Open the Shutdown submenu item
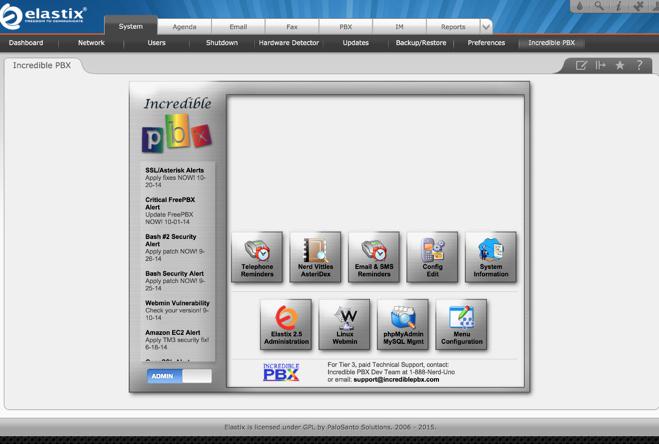Image resolution: width=659 pixels, height=444 pixels. pos(222,43)
